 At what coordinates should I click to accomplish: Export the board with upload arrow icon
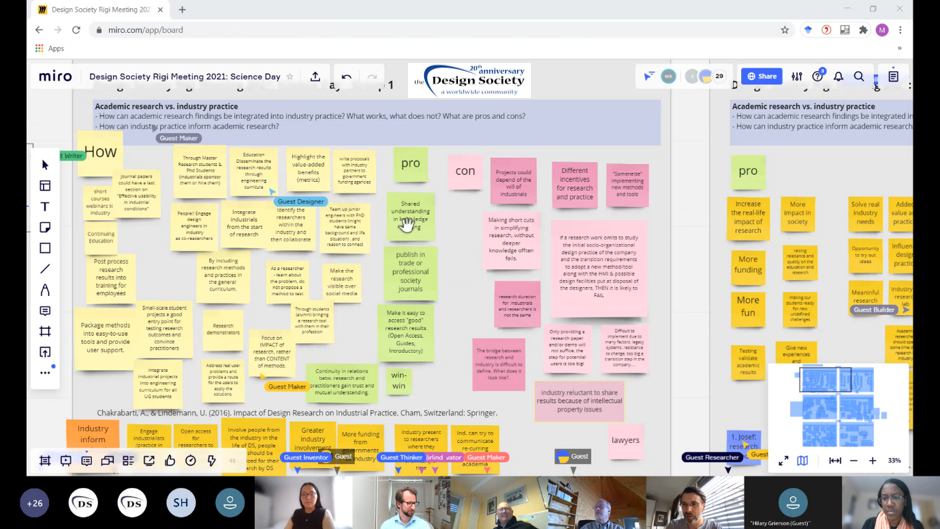(315, 77)
